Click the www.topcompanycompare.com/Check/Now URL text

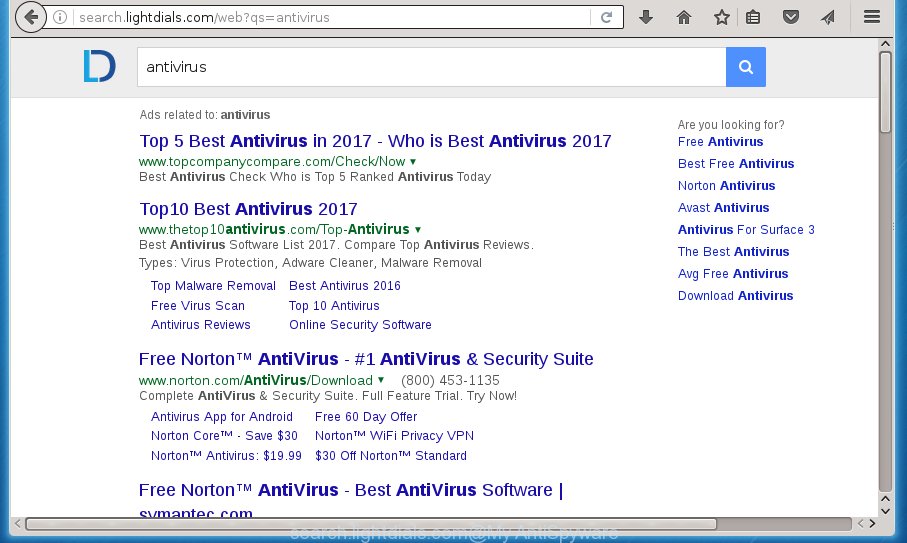pyautogui.click(x=272, y=162)
